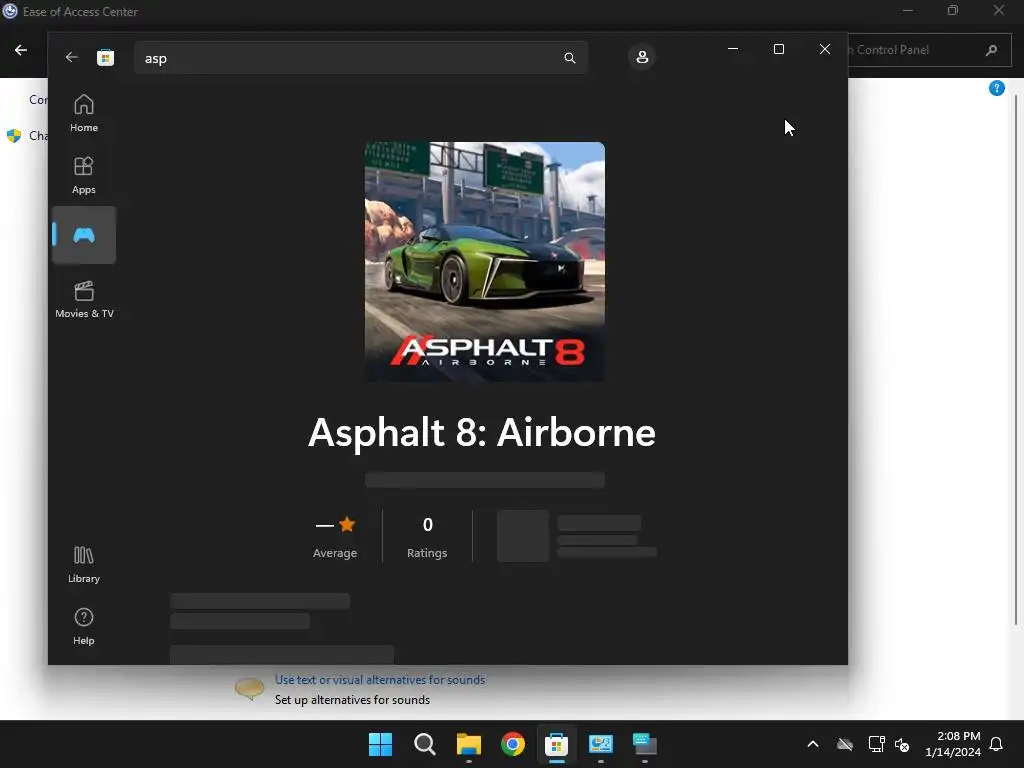Click the Asphalt 8: Airborne title
The height and width of the screenshot is (768, 1024).
tap(482, 432)
